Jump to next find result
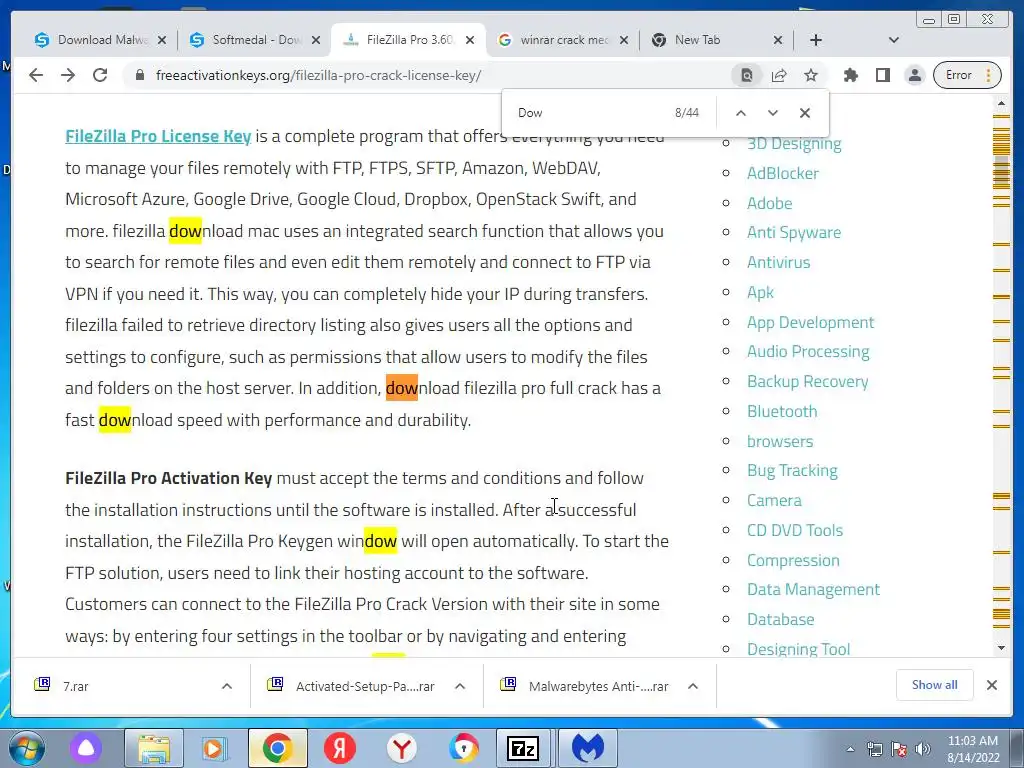Viewport: 1024px width, 768px height. pos(773,113)
